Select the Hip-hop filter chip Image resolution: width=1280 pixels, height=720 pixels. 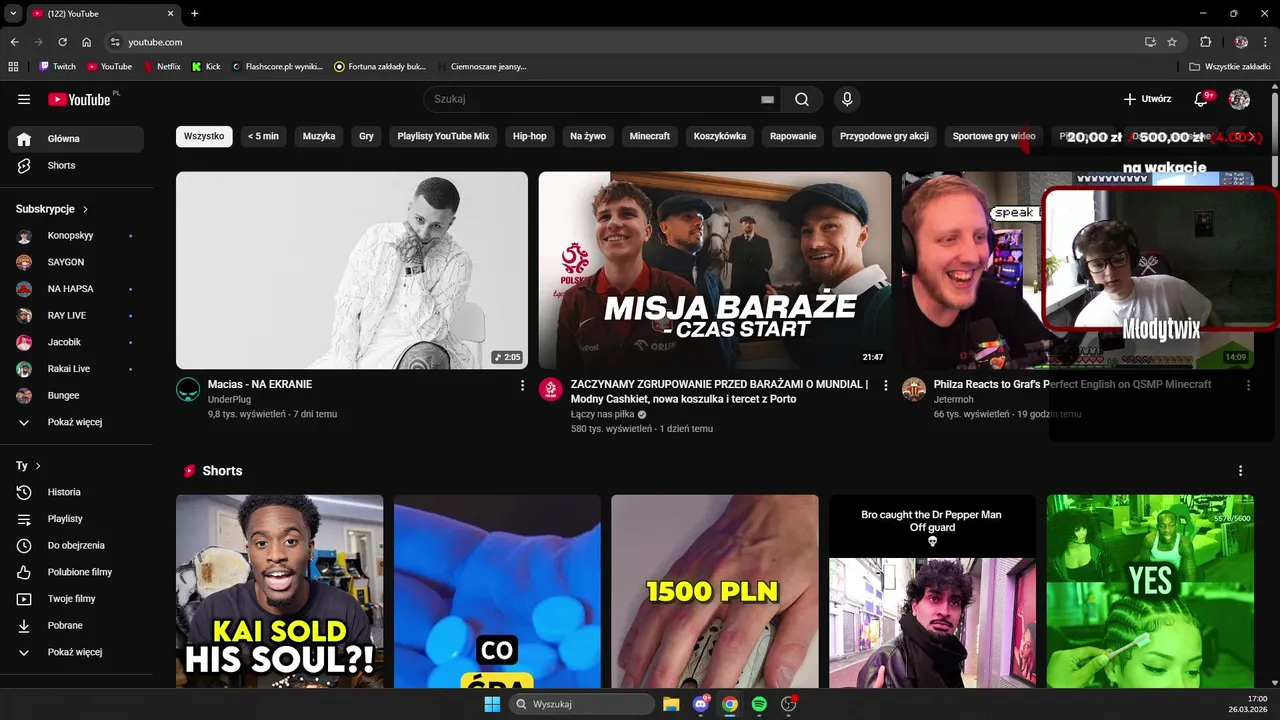click(x=530, y=136)
